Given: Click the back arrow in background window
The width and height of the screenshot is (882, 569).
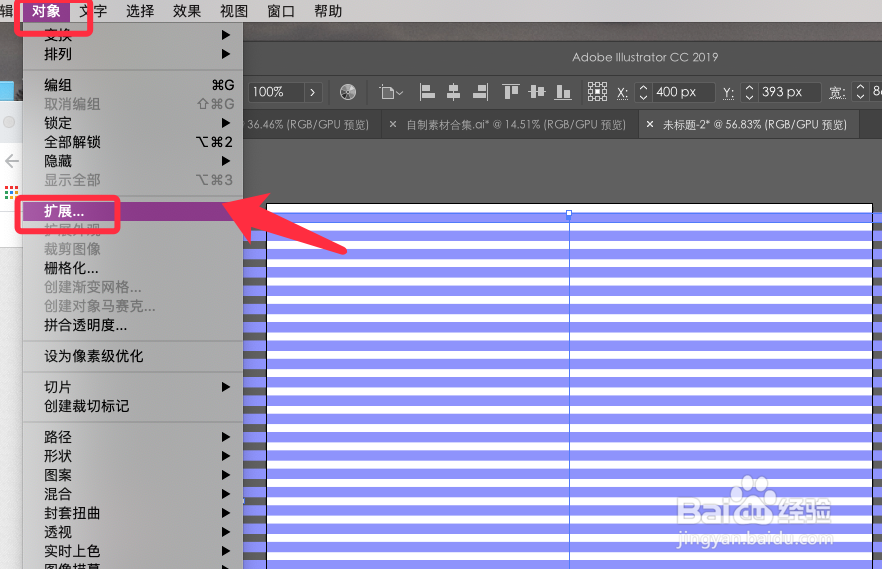Looking at the screenshot, I should pyautogui.click(x=11, y=161).
